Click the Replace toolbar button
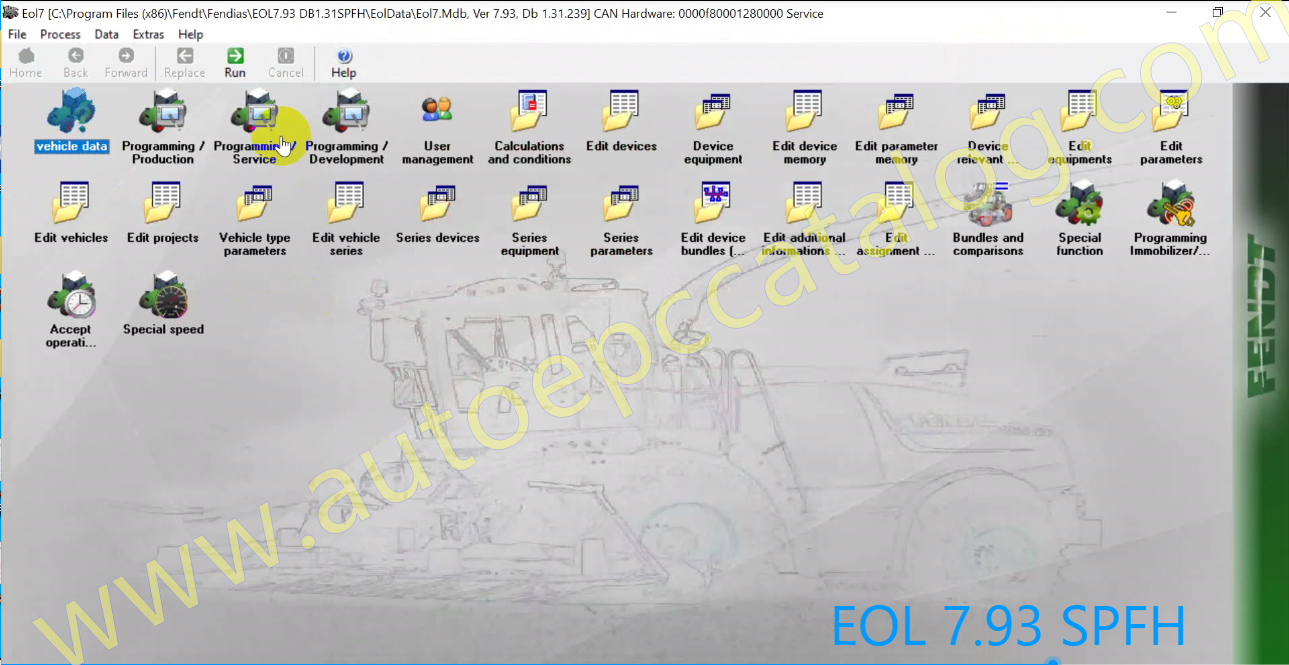 click(x=185, y=63)
